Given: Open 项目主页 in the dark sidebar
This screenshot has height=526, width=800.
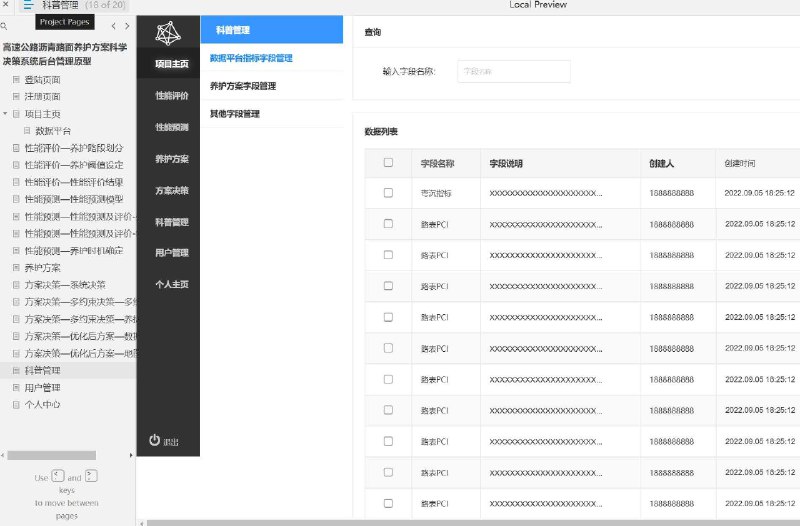Looking at the screenshot, I should [172, 64].
